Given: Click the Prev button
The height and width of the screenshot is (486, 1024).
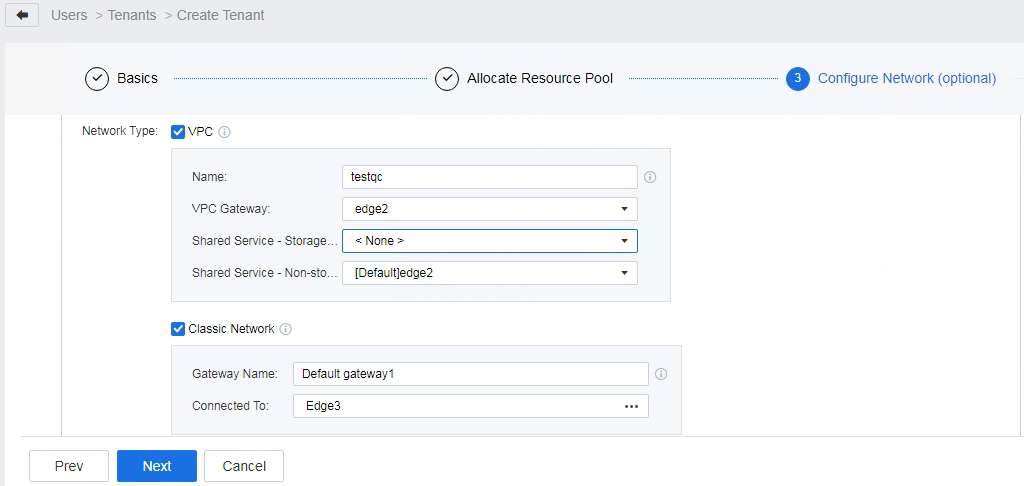Looking at the screenshot, I should pos(69,466).
